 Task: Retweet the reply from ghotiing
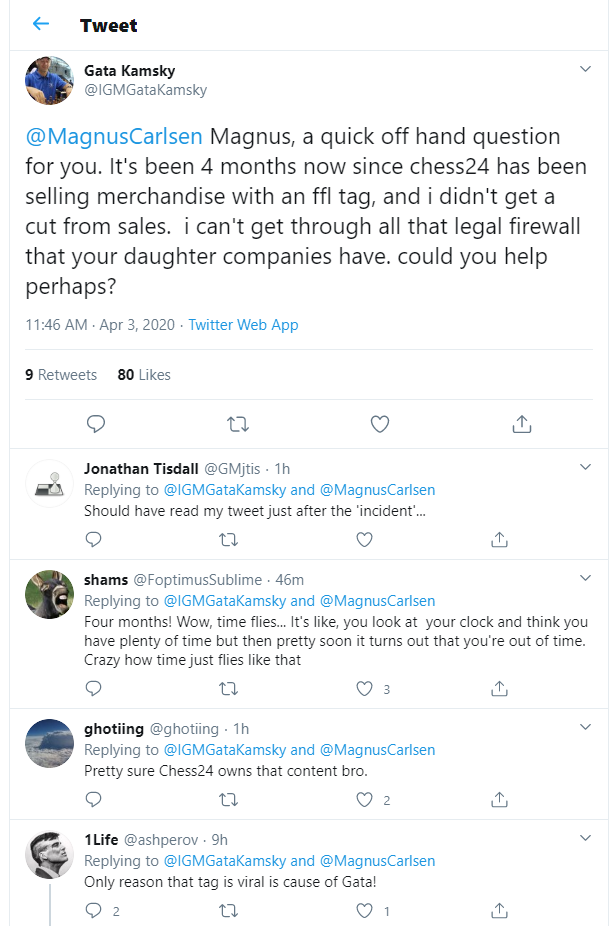(x=228, y=799)
